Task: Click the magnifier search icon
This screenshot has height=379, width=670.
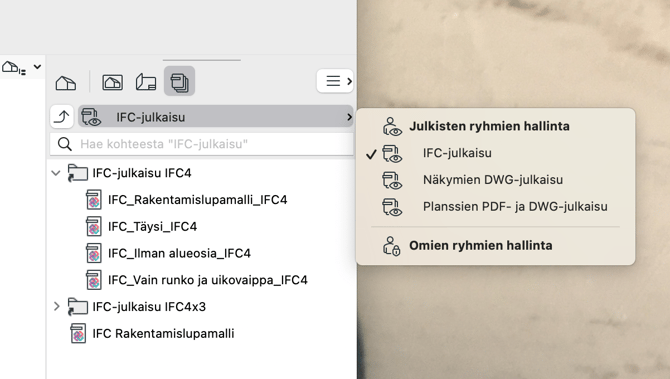Action: (x=65, y=144)
